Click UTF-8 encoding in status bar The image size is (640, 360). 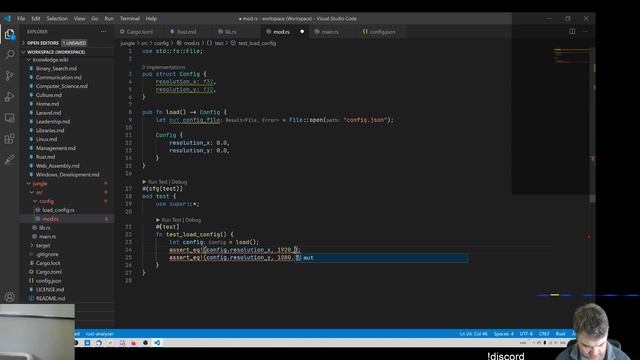tap(526, 334)
